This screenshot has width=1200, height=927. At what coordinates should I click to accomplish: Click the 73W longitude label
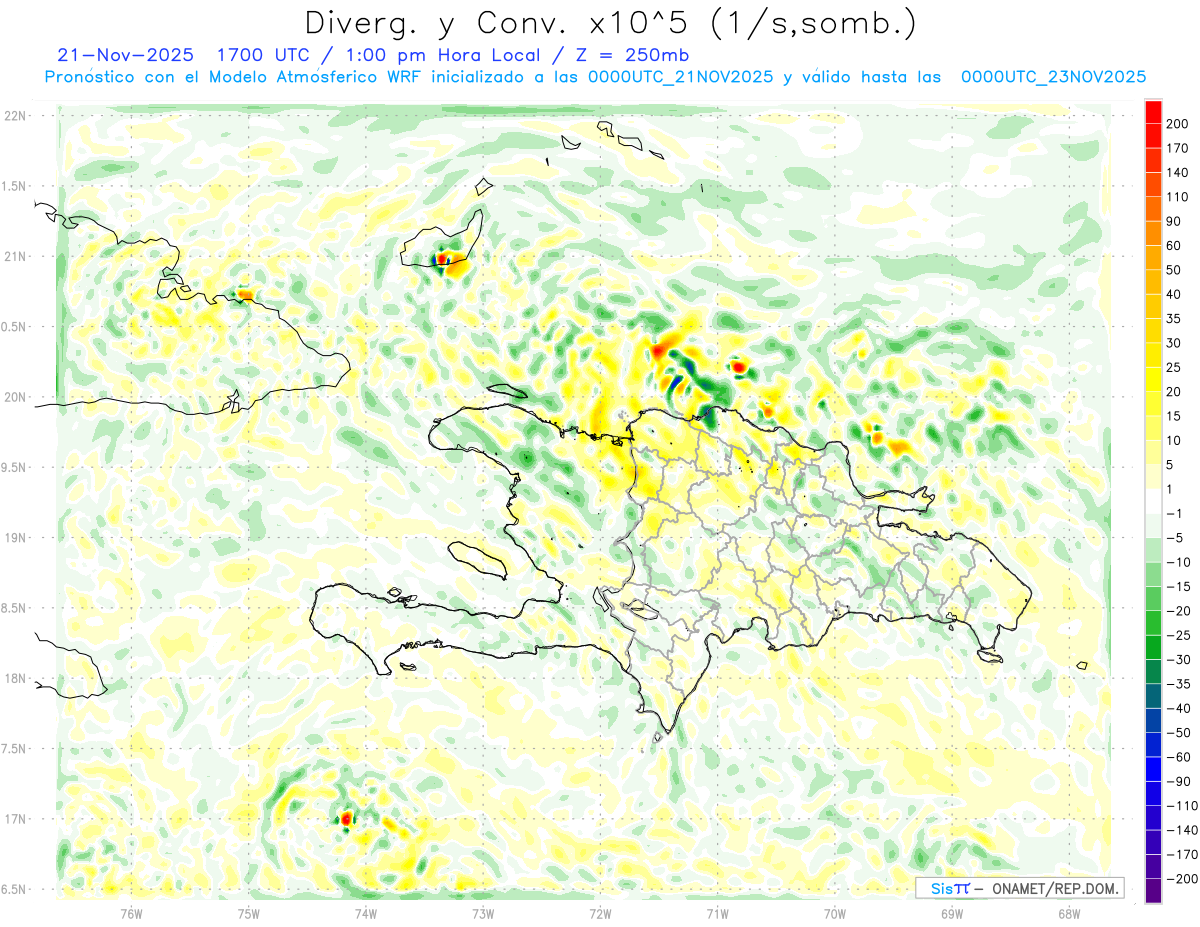[483, 913]
